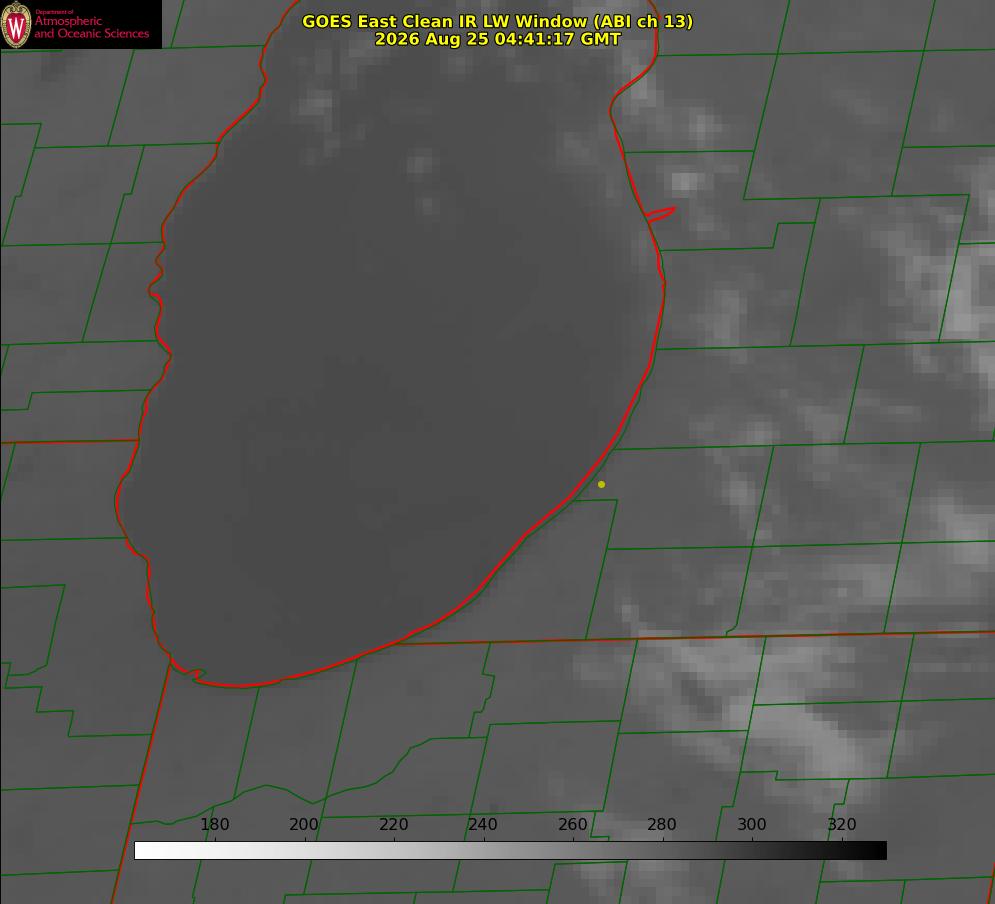Viewport: 995px width, 904px height.
Task: Click the 320 colorbar label
Action: click(842, 824)
